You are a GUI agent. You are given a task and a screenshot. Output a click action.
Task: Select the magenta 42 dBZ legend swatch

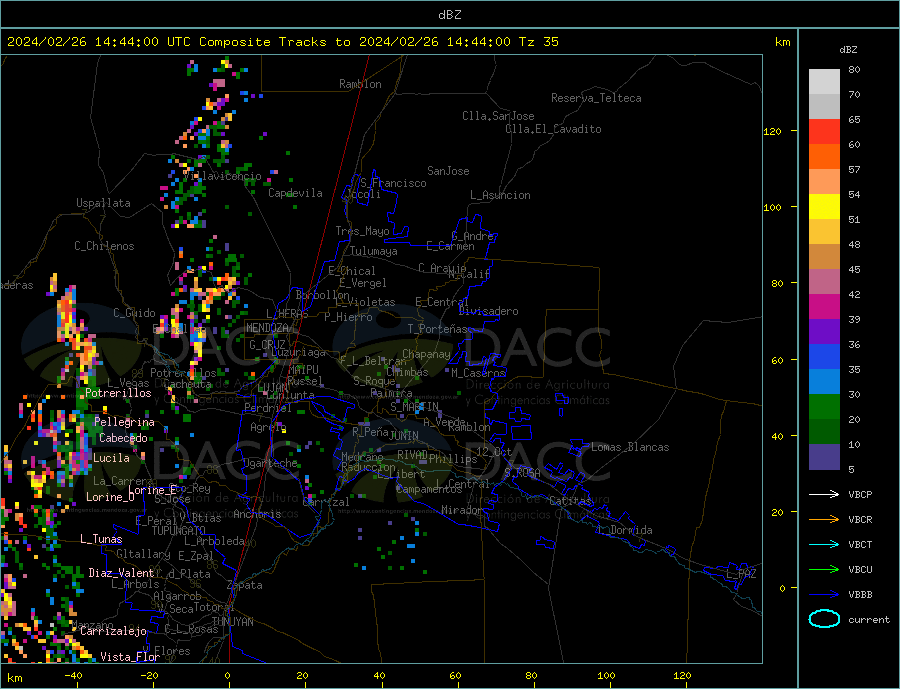click(824, 306)
